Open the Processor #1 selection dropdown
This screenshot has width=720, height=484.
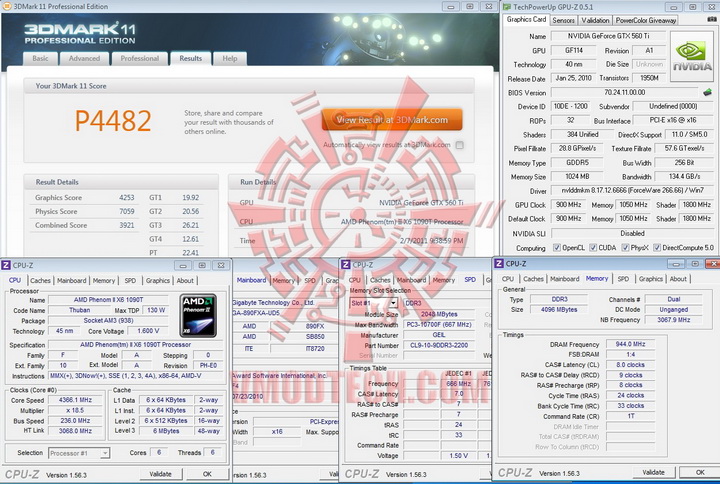(x=105, y=453)
